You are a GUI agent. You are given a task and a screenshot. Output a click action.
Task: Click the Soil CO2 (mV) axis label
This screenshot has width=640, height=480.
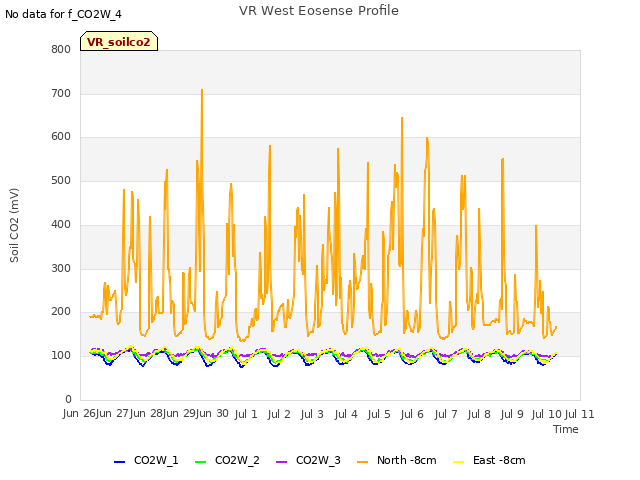coord(14,225)
